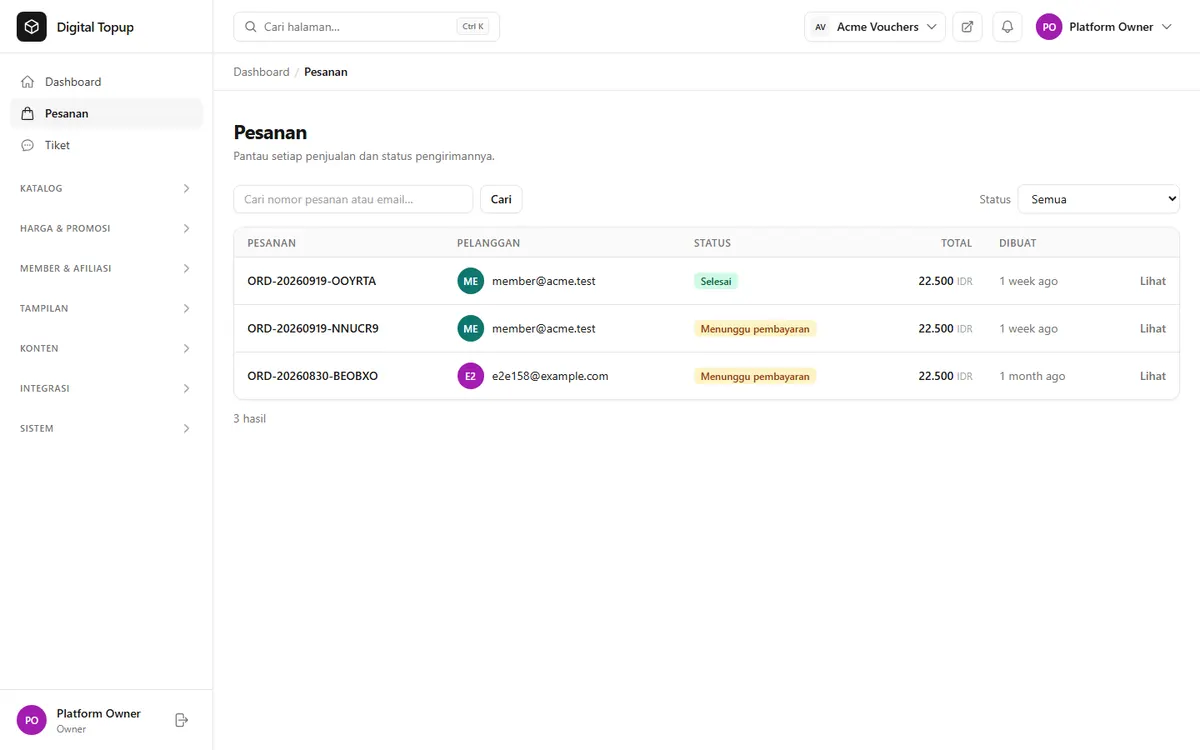Click Menunggu pembayaran badge for NNUCR9 order

pyautogui.click(x=755, y=329)
